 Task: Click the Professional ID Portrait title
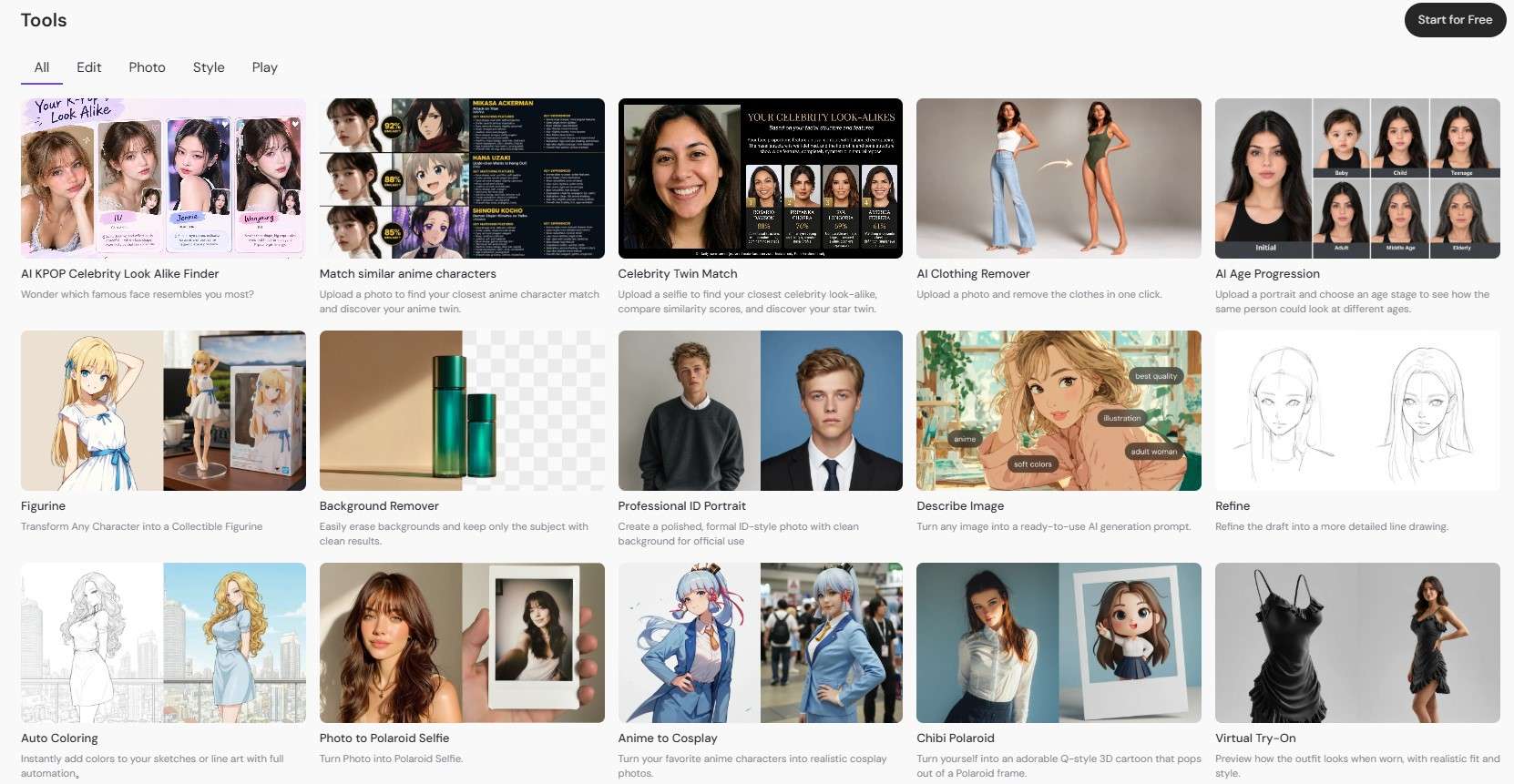click(x=681, y=506)
